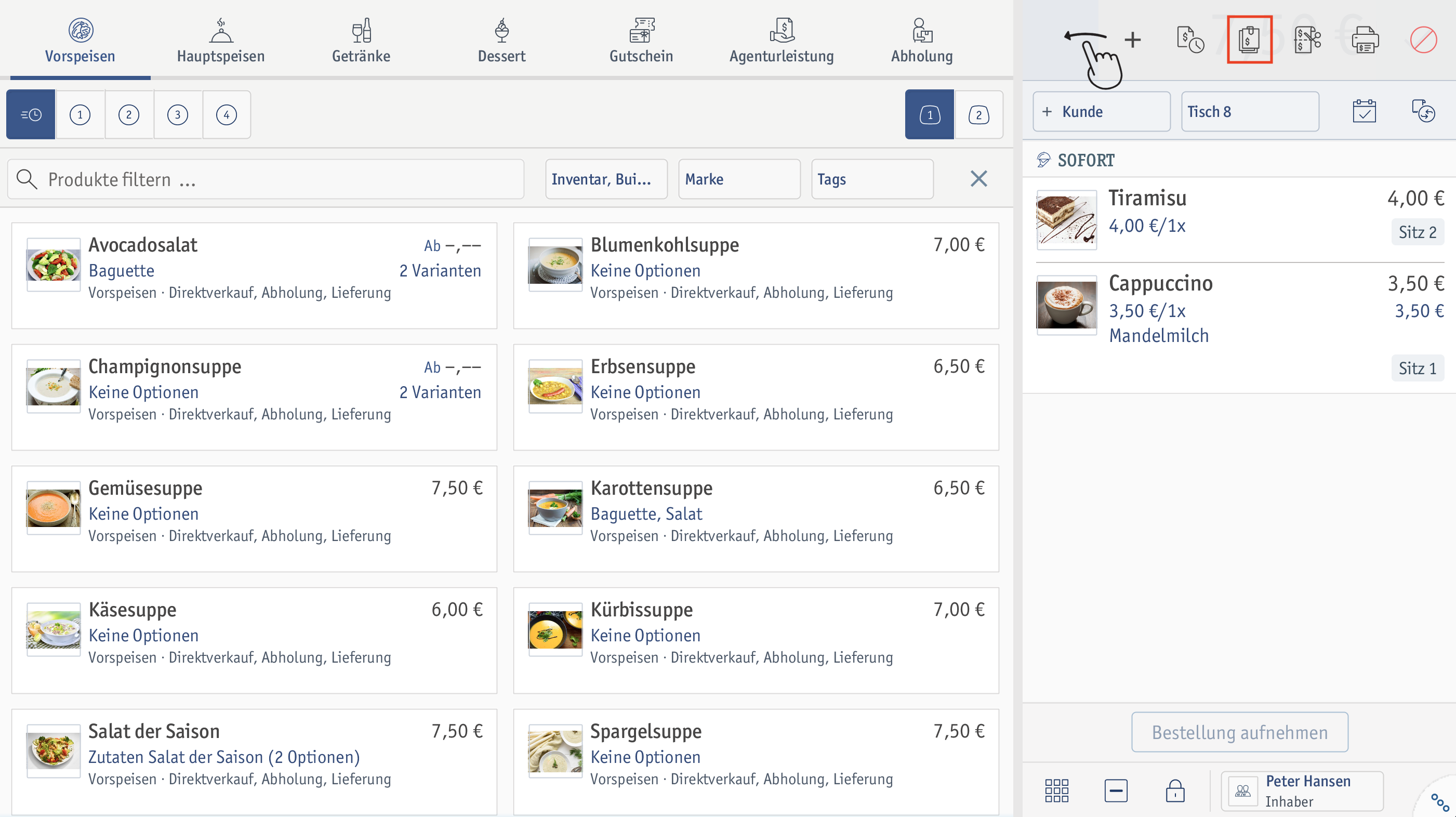Screen dimensions: 1456x817
Task: Click 2 Varianten on Champignonsuppe
Action: pos(440,392)
